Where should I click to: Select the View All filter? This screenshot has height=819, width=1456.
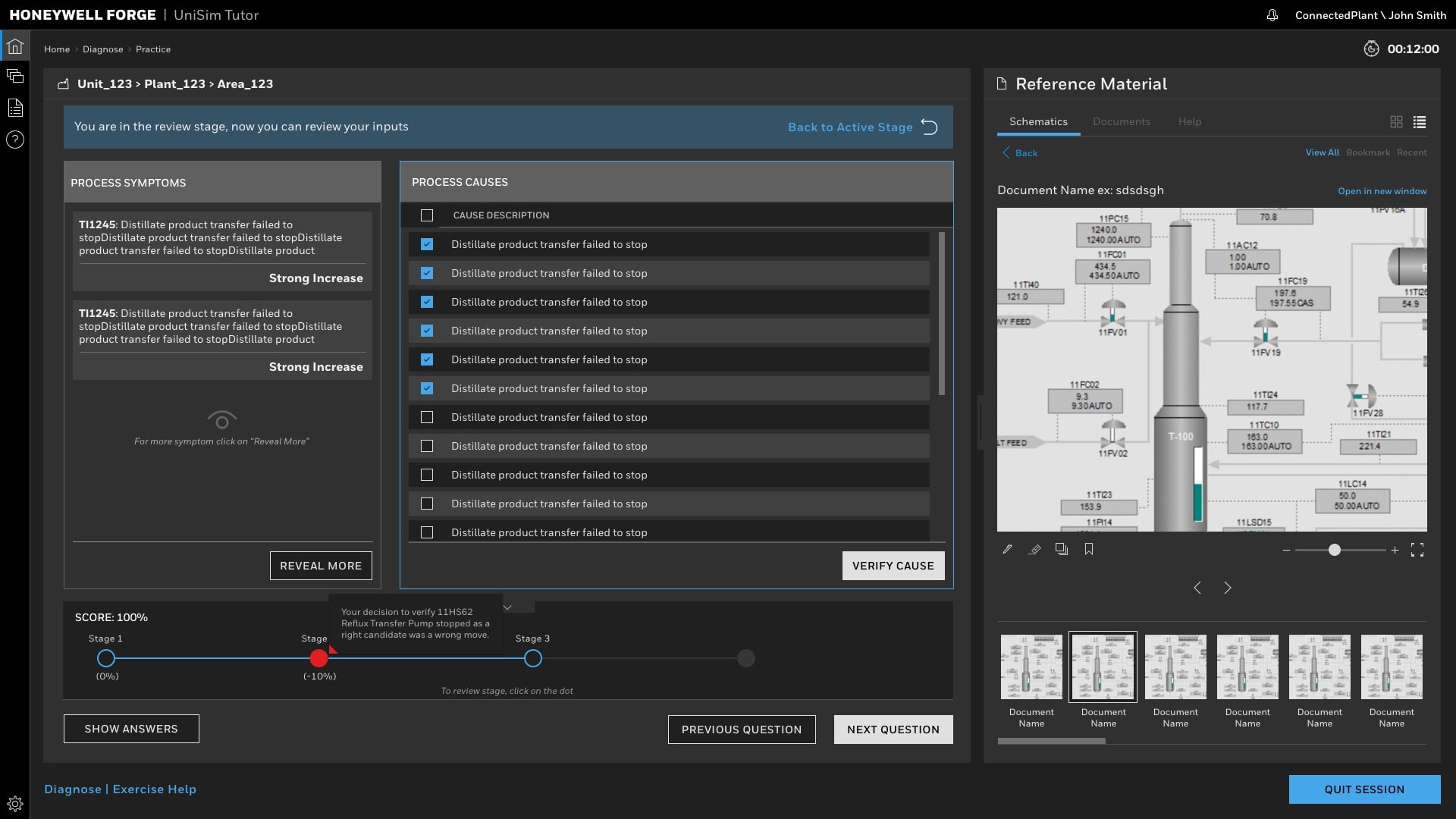point(1322,152)
